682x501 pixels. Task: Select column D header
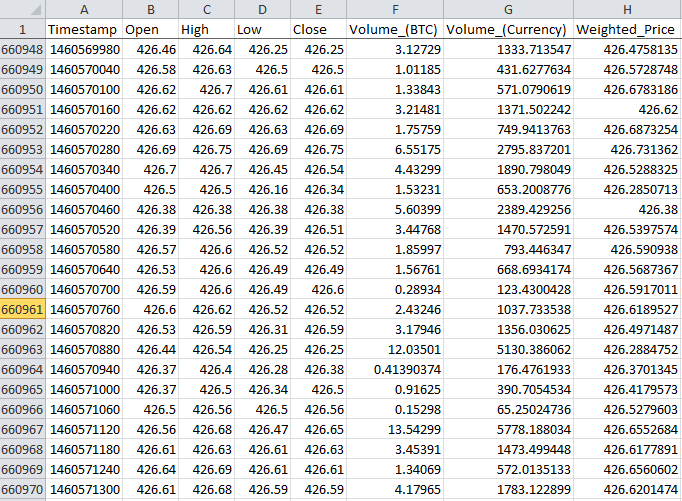pos(262,9)
